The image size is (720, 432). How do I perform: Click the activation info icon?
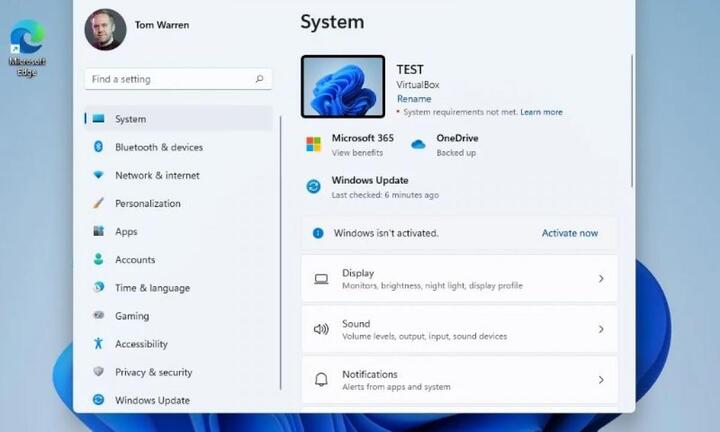(318, 233)
